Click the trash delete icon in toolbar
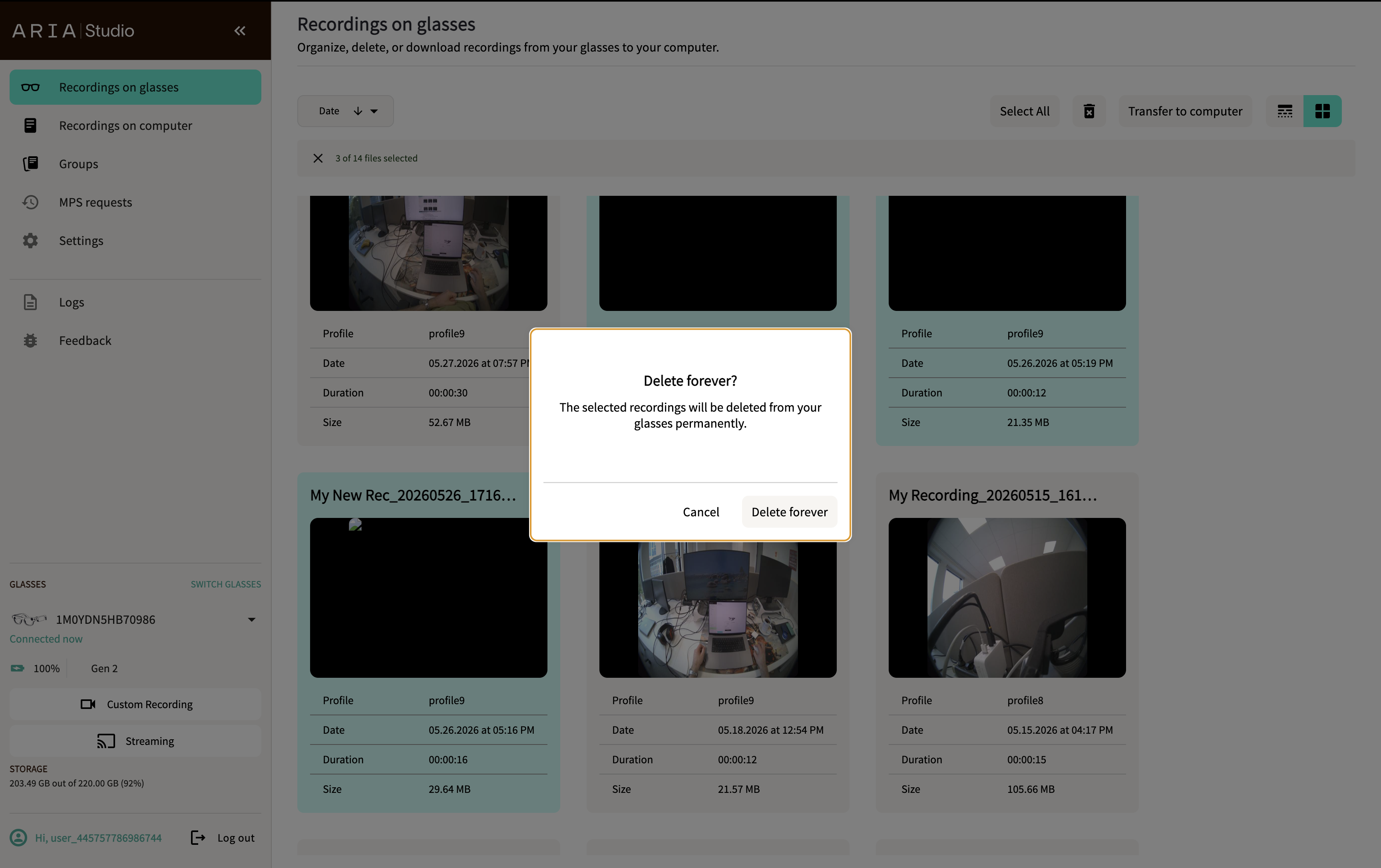 point(1089,111)
